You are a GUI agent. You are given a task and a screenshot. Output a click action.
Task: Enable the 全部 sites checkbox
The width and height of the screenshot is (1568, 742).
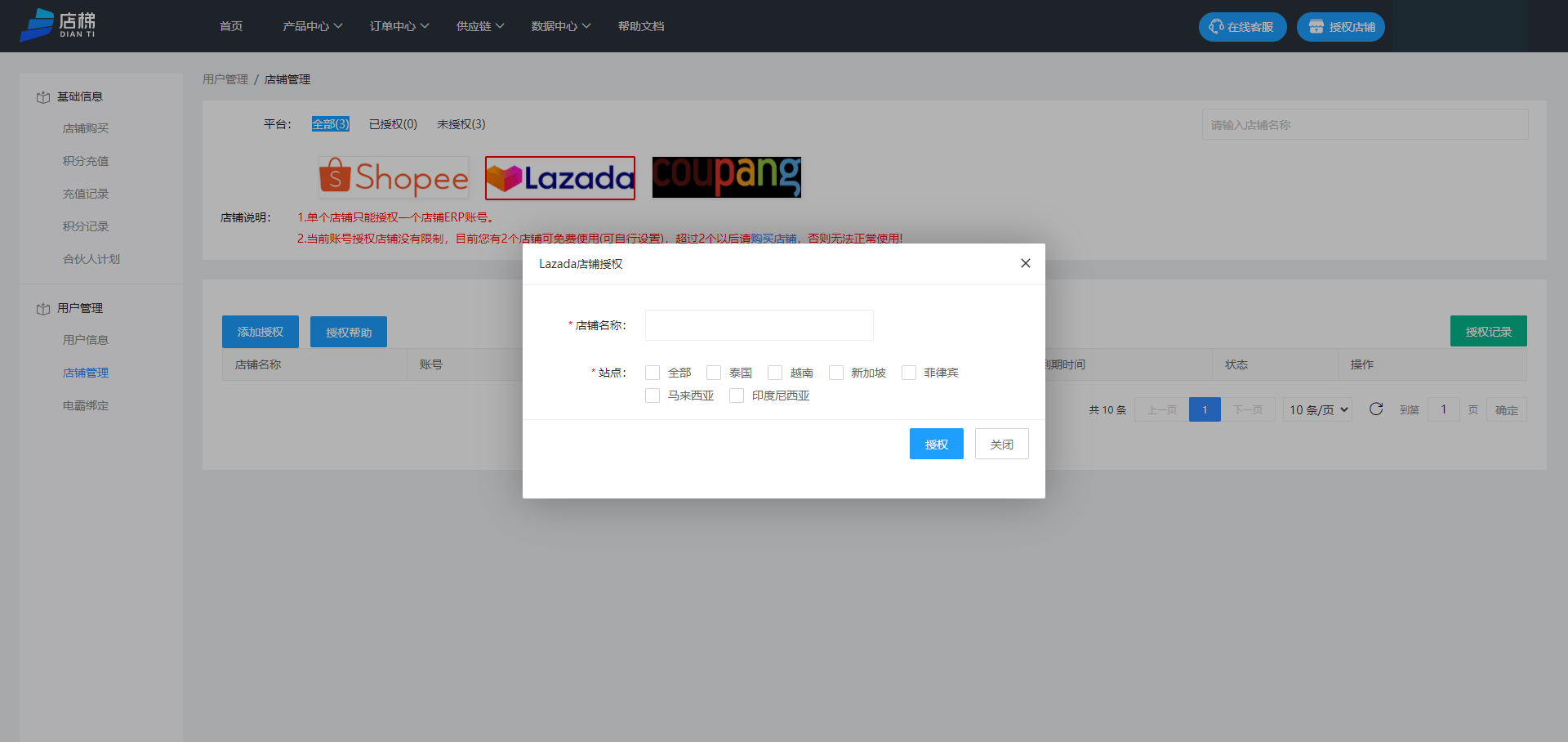coord(653,373)
